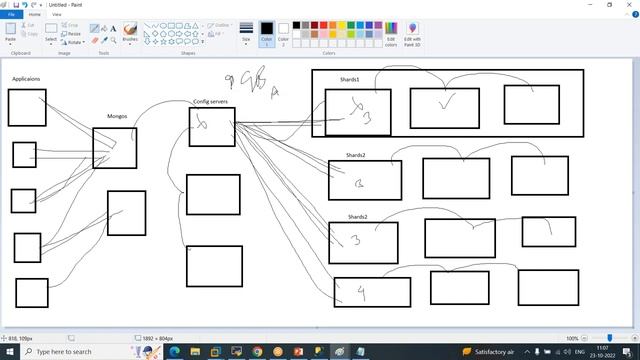Image resolution: width=640 pixels, height=360 pixels.
Task: Select the Rectangle shape
Action: [171, 26]
